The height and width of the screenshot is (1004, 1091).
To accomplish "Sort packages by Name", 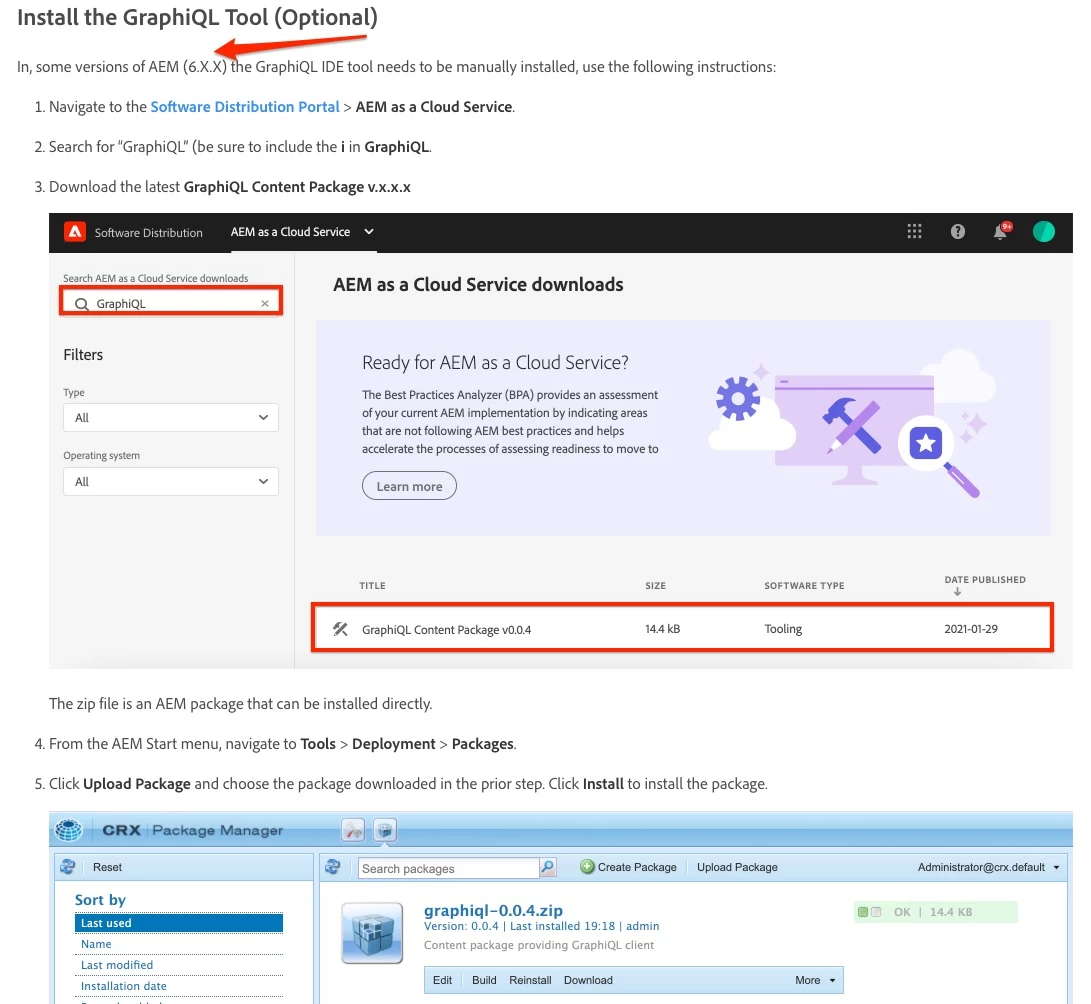I will 96,943.
